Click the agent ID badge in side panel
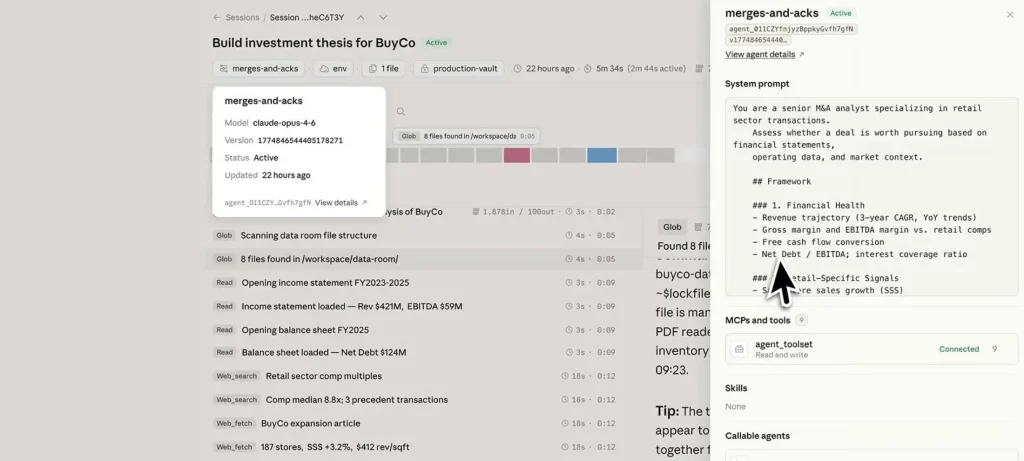 791,29
